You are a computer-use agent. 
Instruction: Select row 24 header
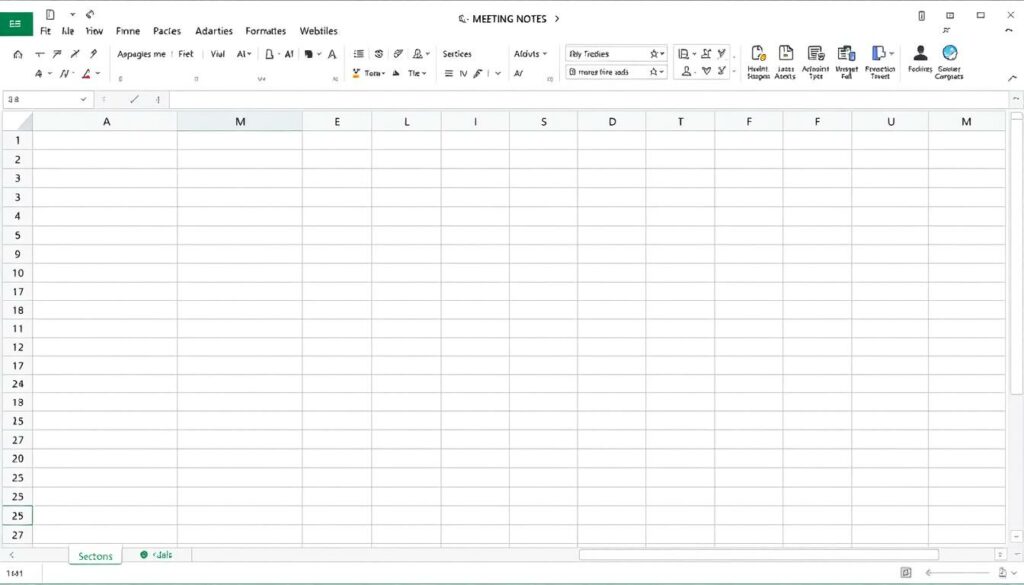(18, 384)
